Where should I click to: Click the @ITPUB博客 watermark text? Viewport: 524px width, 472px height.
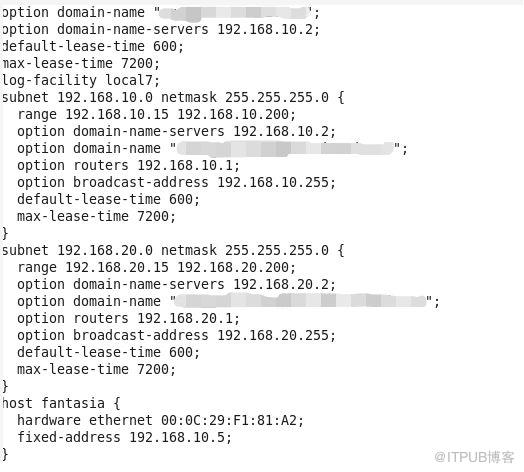pyautogui.click(x=474, y=457)
